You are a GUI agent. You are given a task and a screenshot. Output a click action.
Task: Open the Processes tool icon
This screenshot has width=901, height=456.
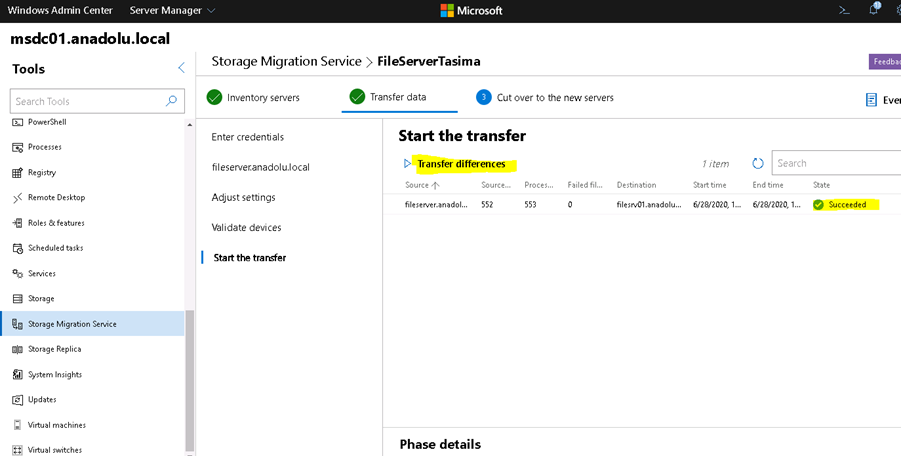point(17,147)
